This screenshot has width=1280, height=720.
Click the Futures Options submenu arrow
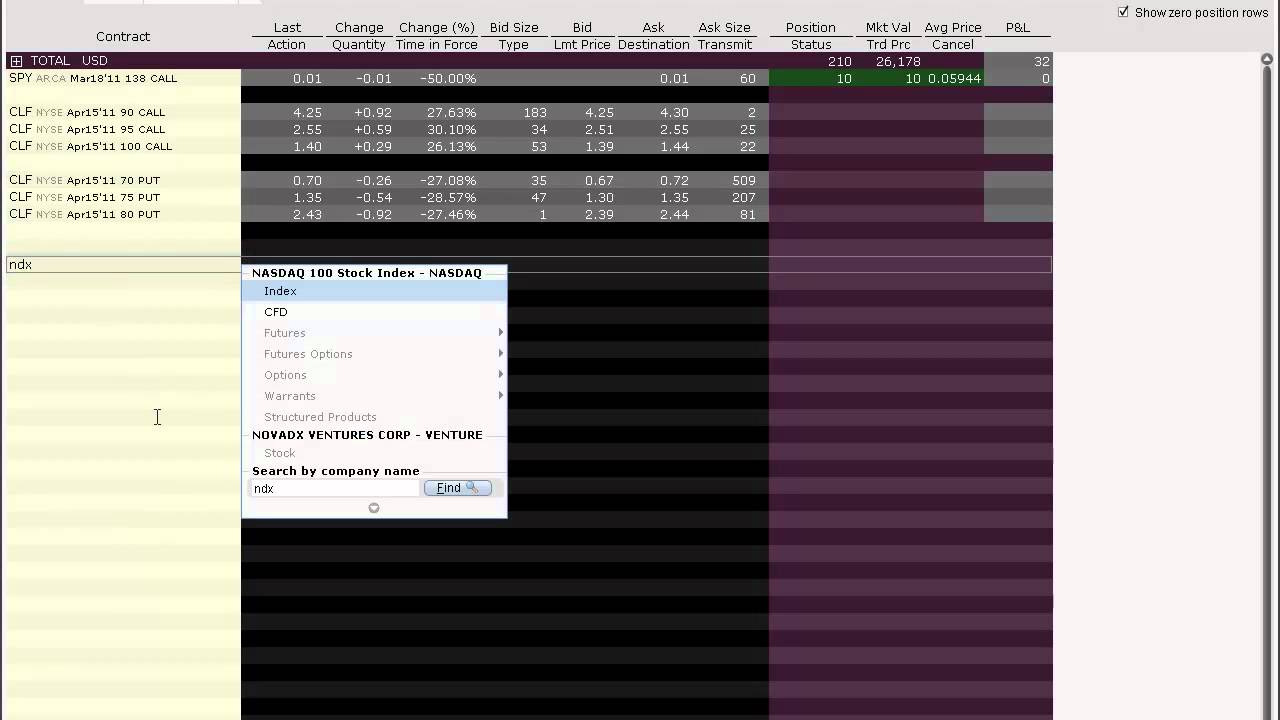tap(500, 354)
